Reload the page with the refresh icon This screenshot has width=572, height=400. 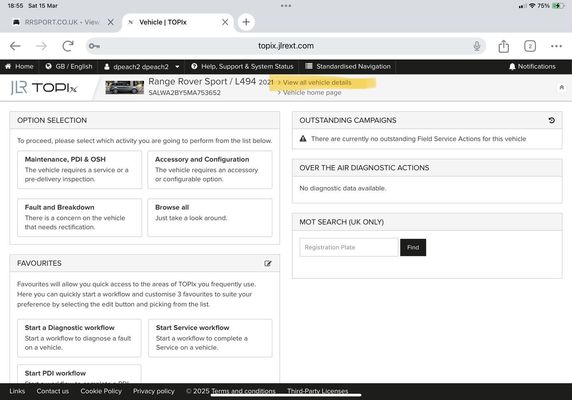[68, 46]
